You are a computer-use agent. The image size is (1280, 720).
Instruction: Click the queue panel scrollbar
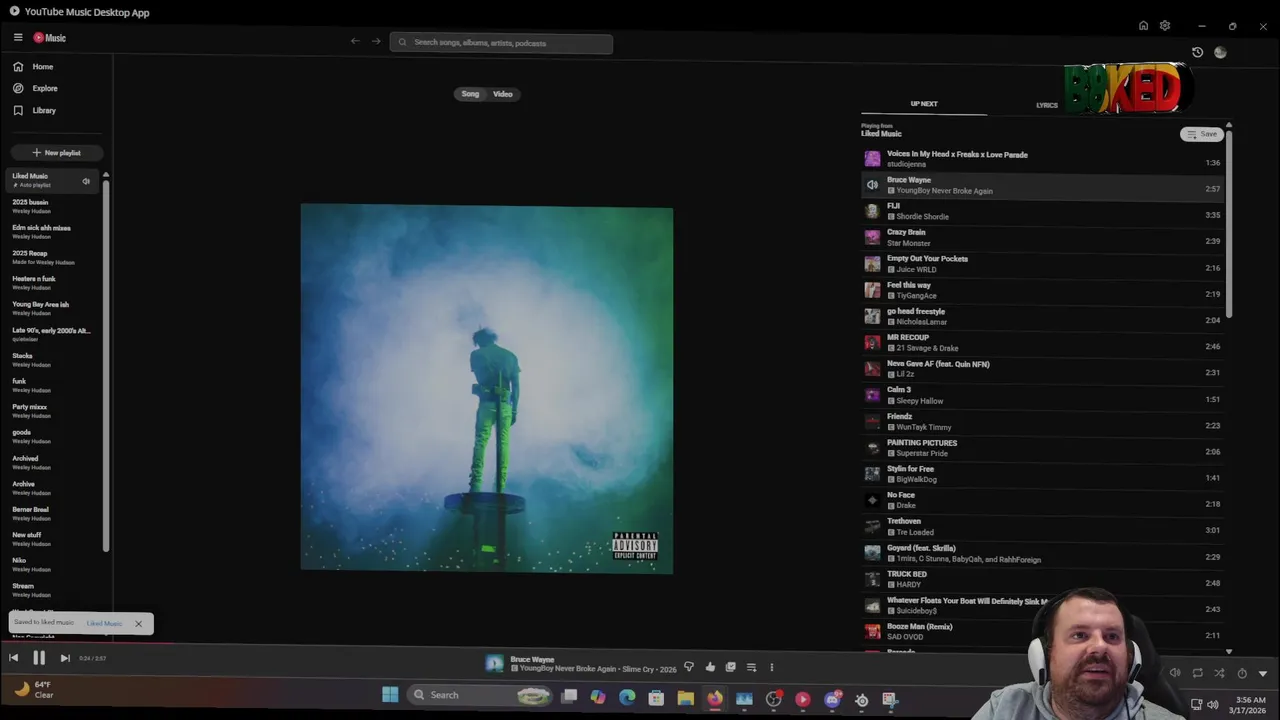[1229, 224]
